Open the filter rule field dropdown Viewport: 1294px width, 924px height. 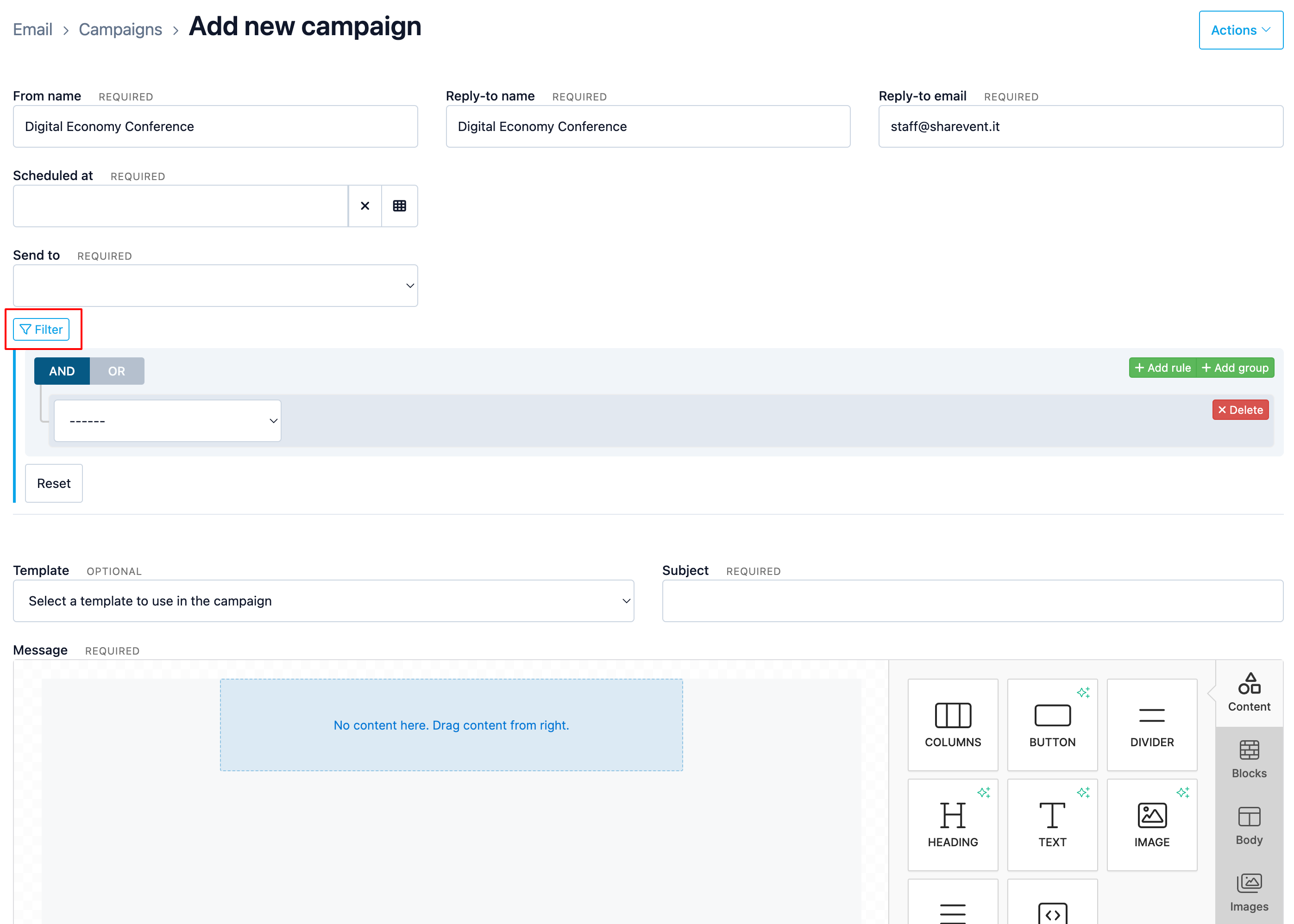(167, 421)
